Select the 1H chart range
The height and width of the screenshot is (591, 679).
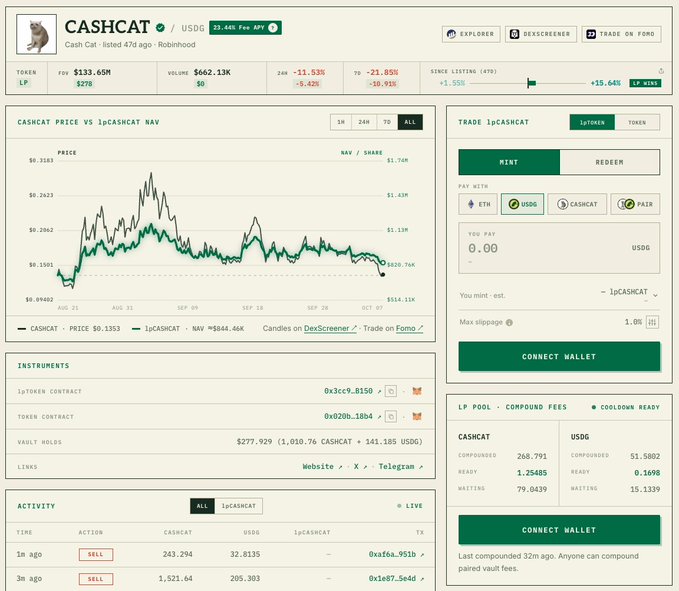tap(341, 122)
